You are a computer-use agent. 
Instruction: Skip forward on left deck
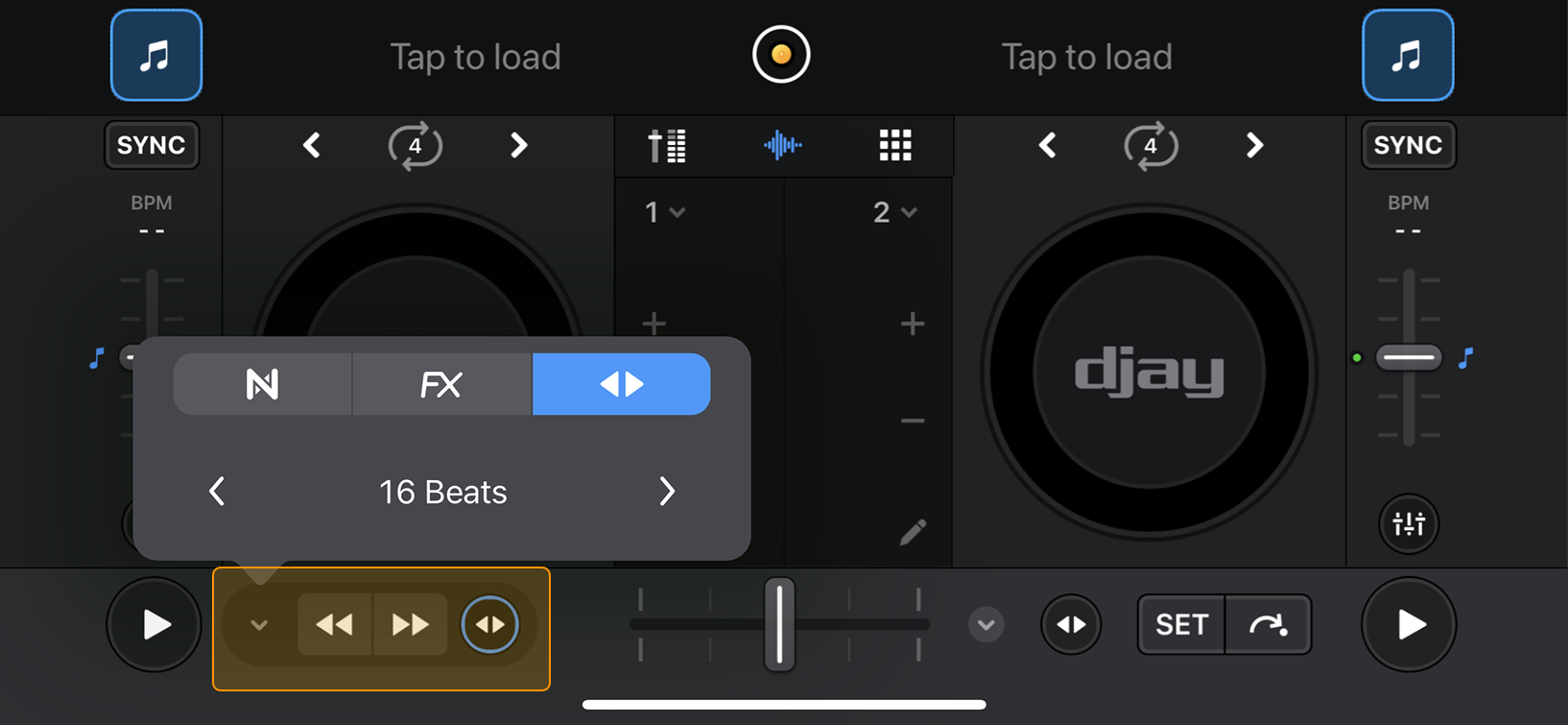[x=411, y=625]
